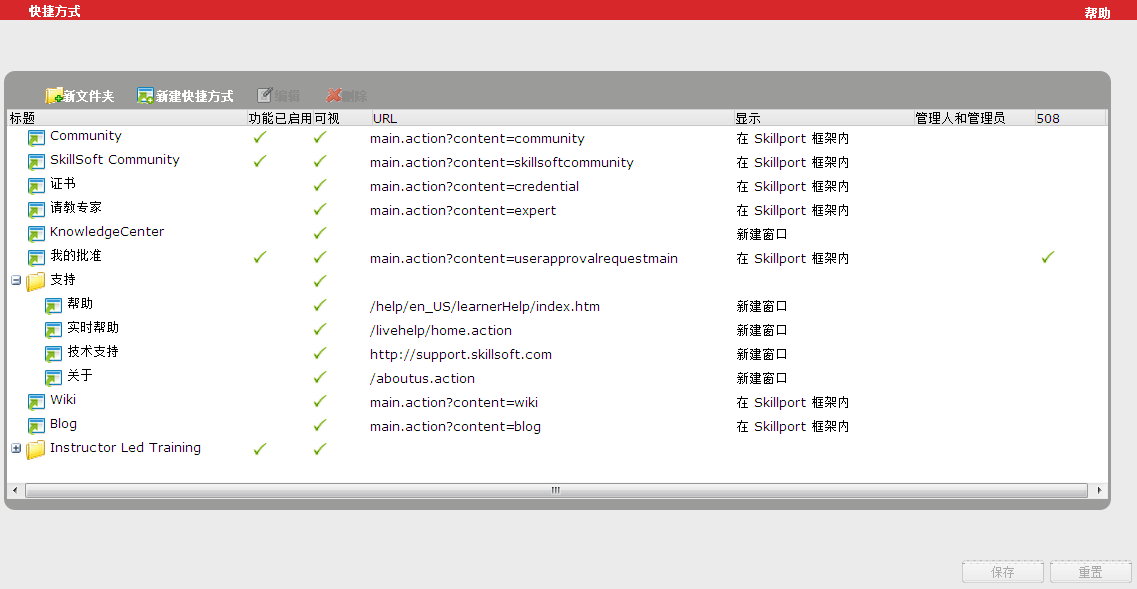Click the Instructor Led Training folder icon

click(36, 449)
